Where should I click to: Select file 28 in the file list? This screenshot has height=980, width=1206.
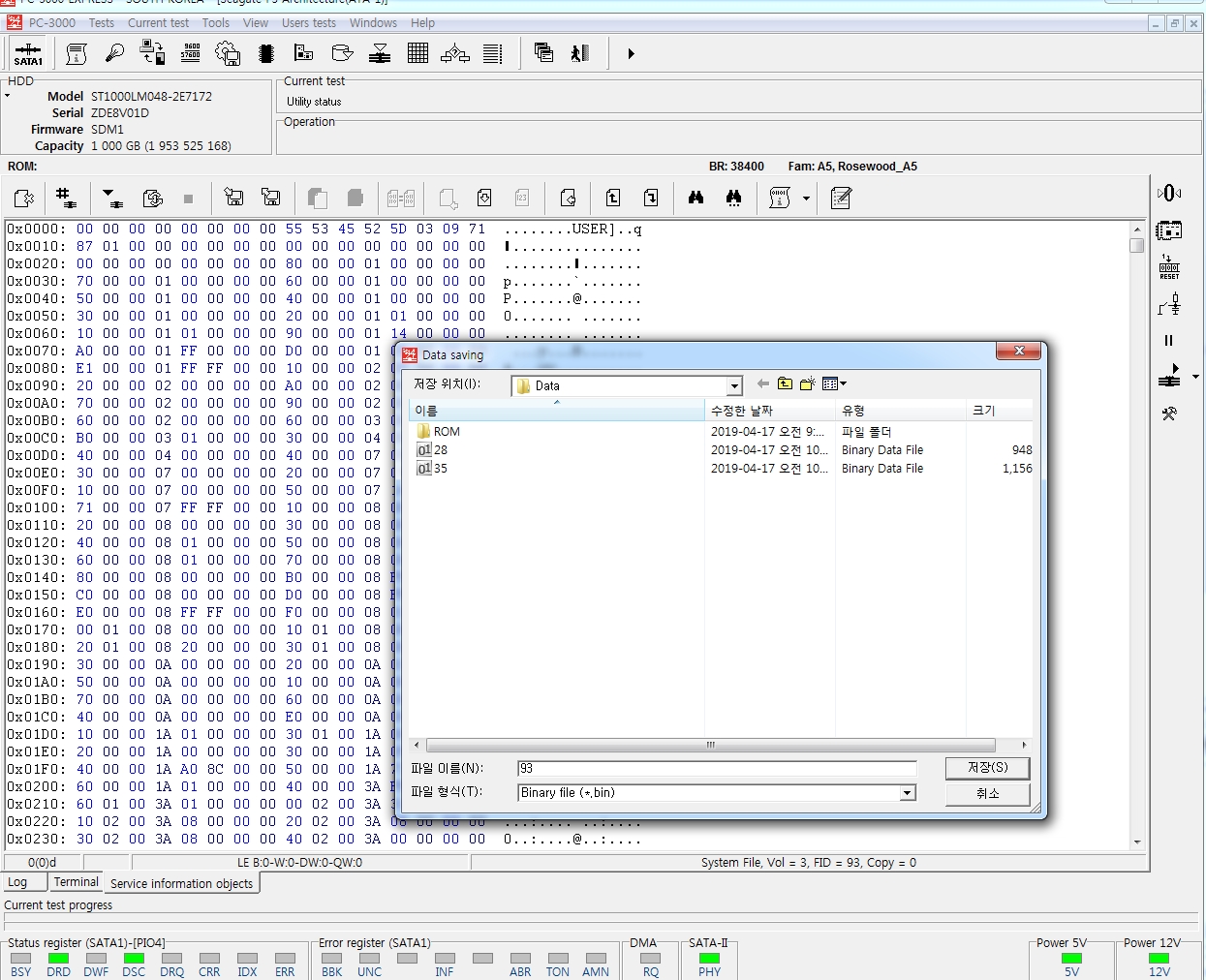(432, 450)
